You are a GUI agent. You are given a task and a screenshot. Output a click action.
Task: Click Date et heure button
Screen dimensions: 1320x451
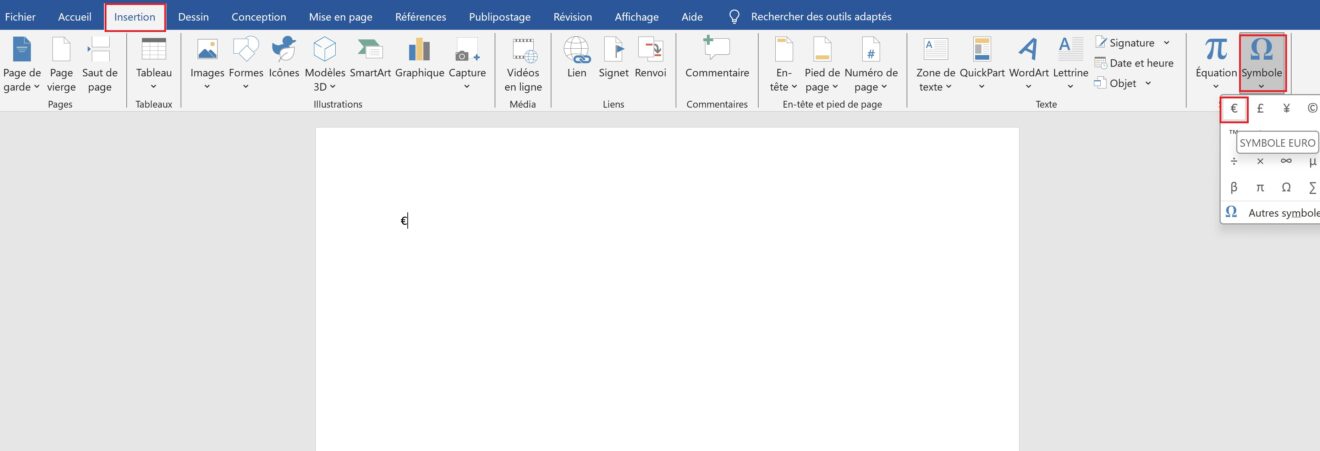coord(1134,63)
